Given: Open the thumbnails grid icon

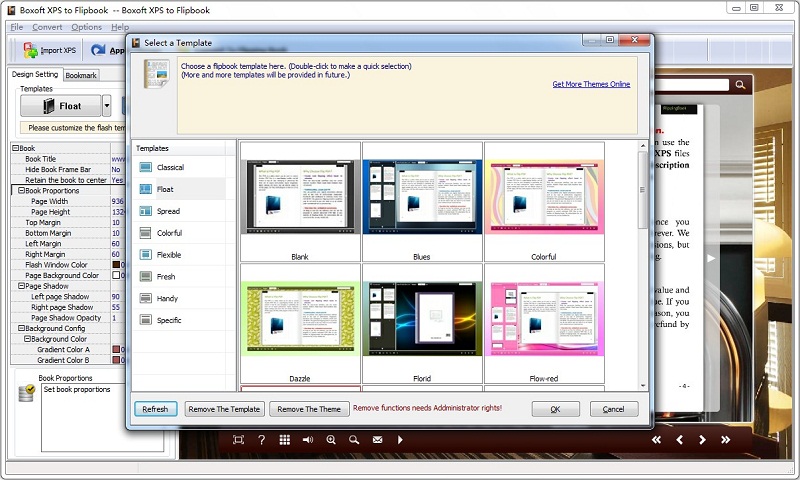Looking at the screenshot, I should [x=285, y=440].
